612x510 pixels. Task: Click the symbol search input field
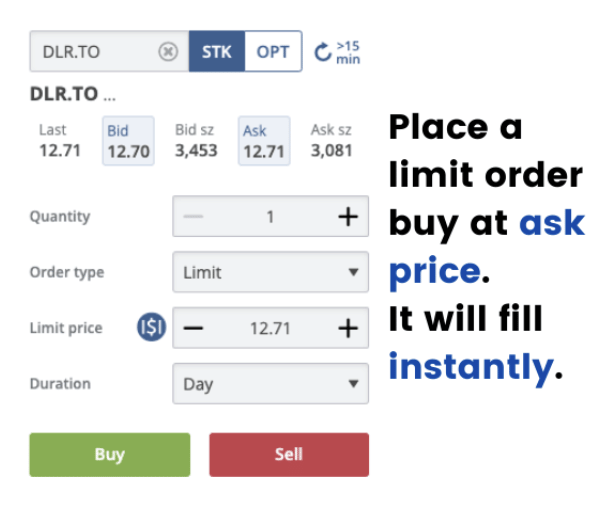pyautogui.click(x=95, y=52)
